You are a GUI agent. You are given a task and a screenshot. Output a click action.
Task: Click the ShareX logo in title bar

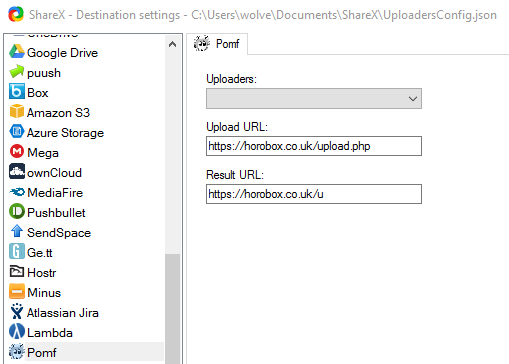pos(16,14)
